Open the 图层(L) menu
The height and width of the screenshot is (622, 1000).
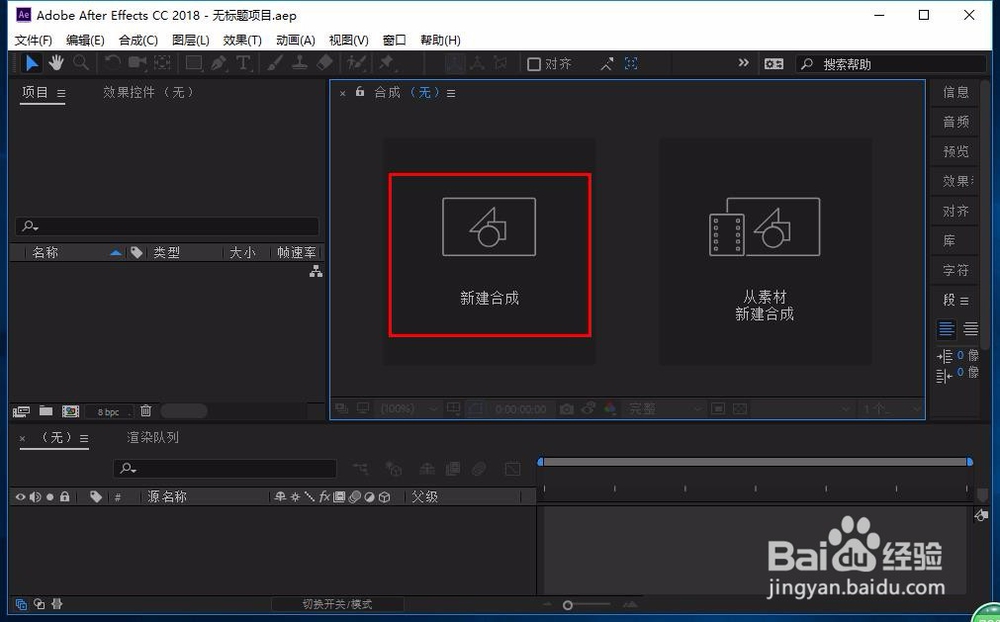(191, 40)
